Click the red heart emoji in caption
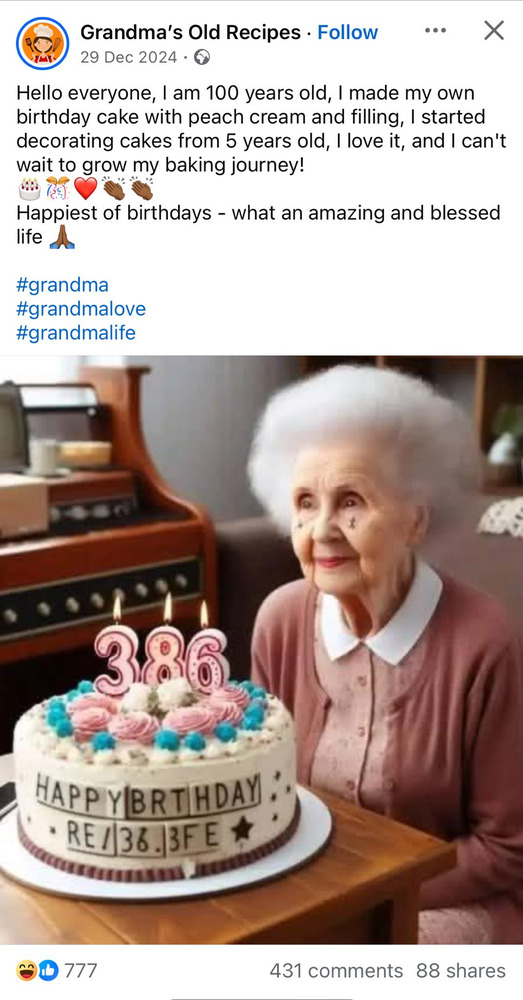This screenshot has width=523, height=1000. point(85,189)
